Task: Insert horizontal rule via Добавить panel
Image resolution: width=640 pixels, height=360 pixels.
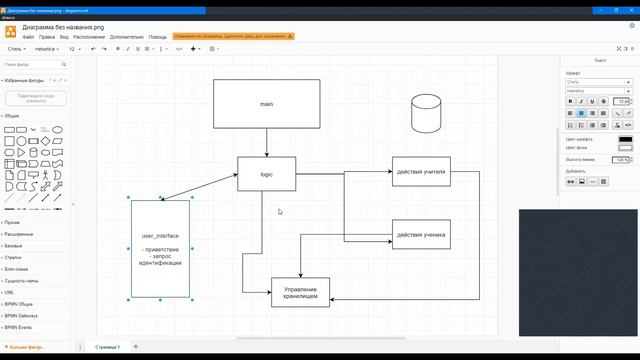Action: (x=593, y=182)
